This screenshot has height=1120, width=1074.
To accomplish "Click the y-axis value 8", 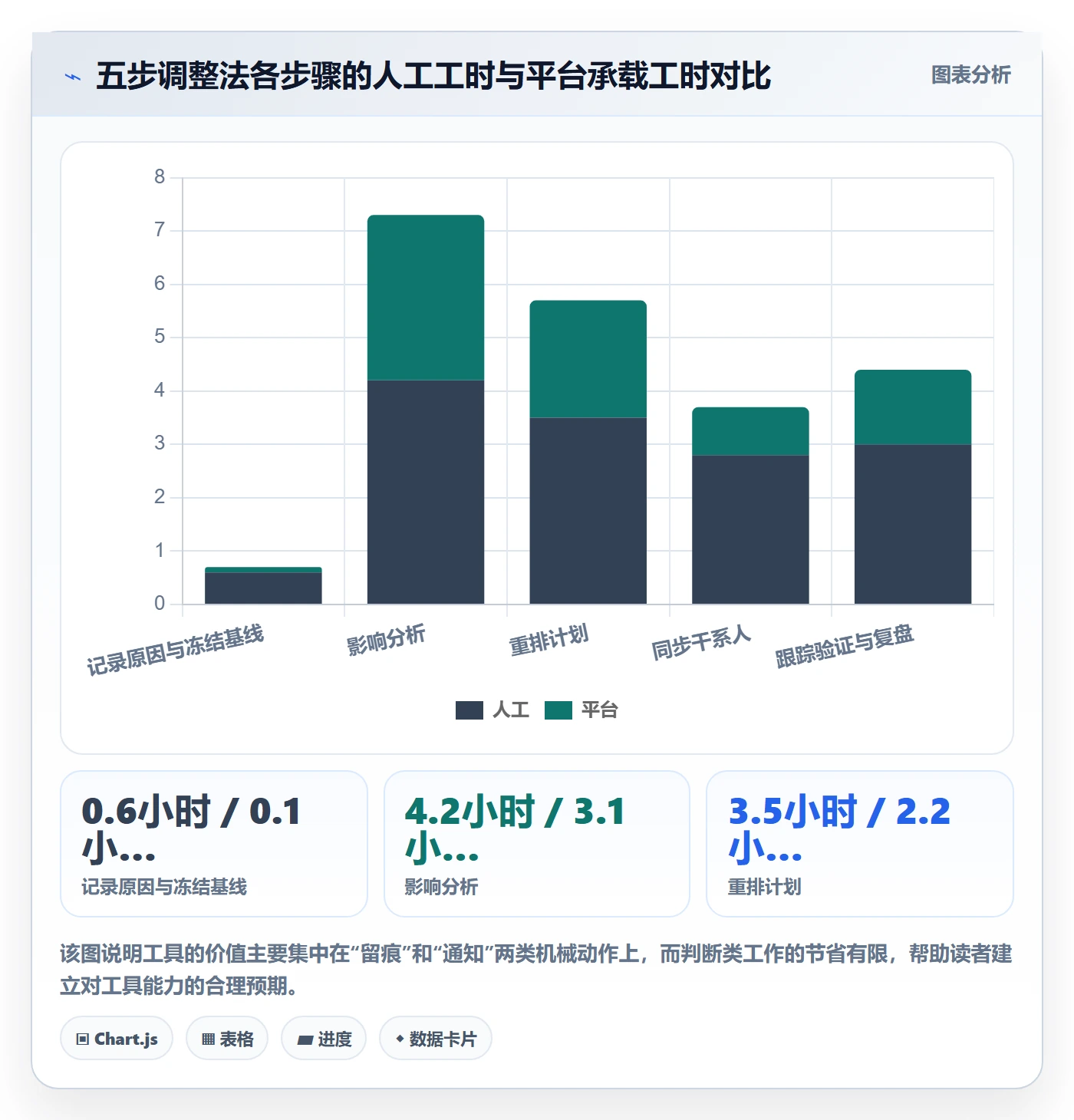I will point(160,177).
